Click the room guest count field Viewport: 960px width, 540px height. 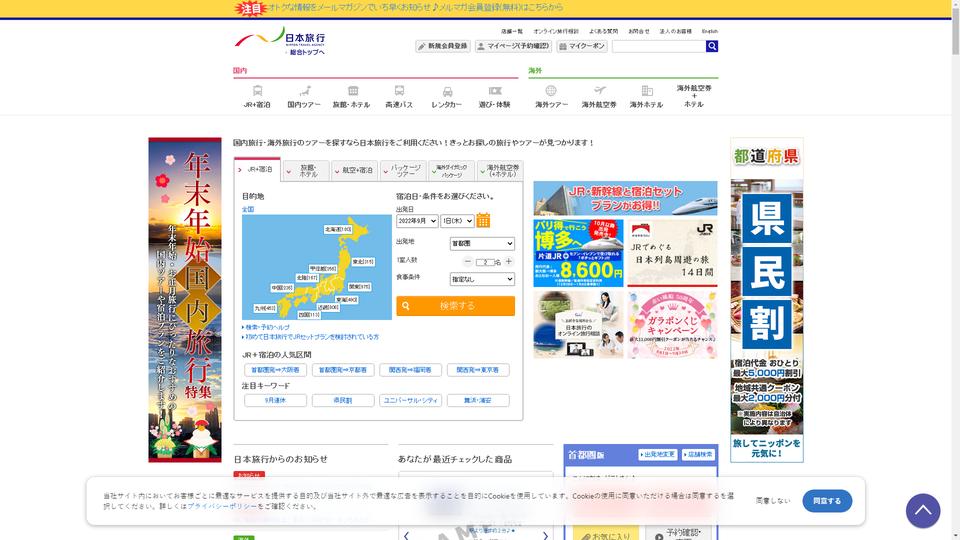coord(485,262)
